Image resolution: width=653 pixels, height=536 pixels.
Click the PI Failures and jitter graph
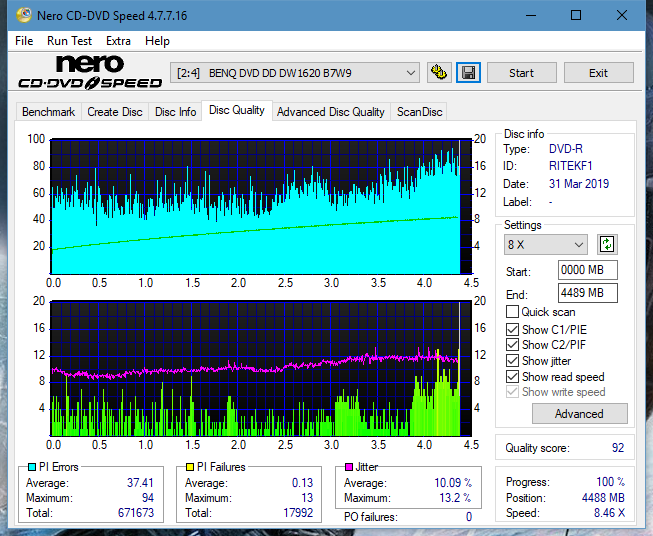[x=261, y=369]
